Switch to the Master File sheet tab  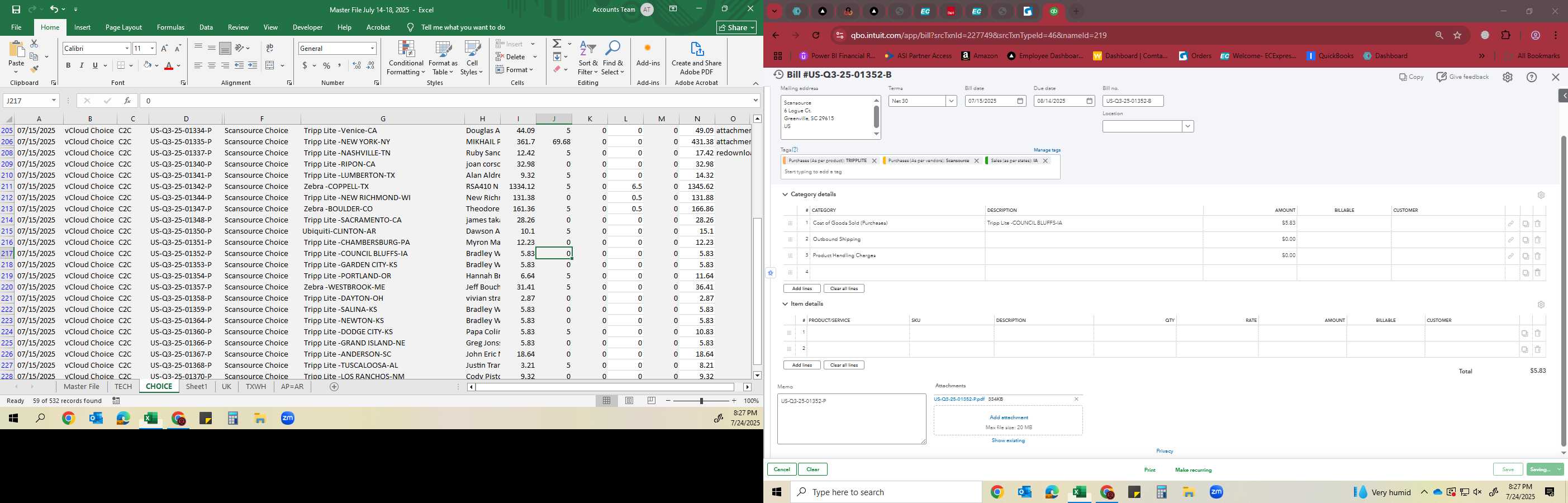82,387
